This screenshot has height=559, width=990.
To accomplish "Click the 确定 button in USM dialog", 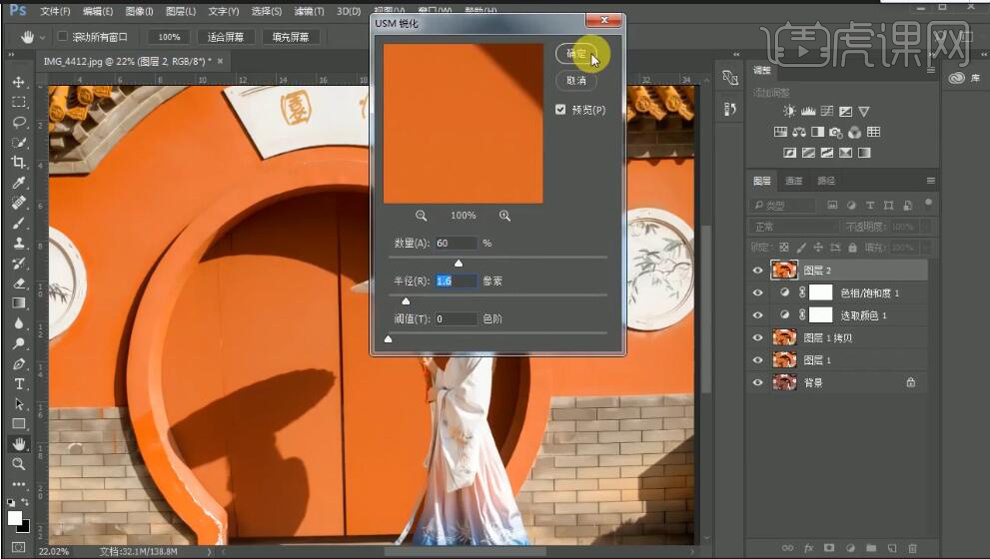I will tap(577, 53).
